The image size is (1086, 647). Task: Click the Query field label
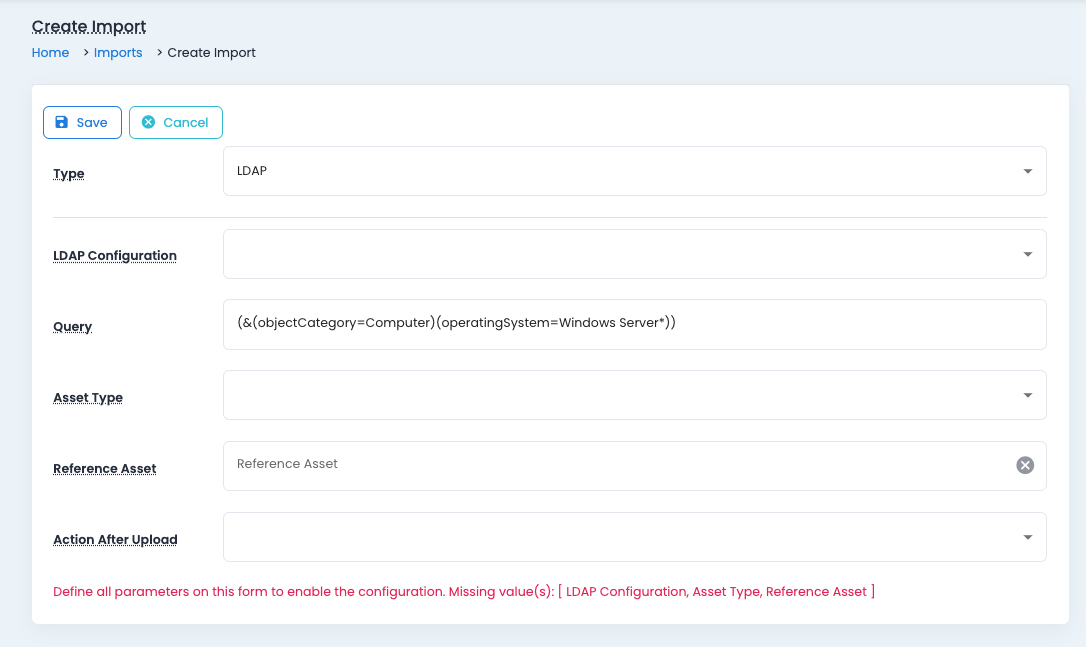(73, 327)
